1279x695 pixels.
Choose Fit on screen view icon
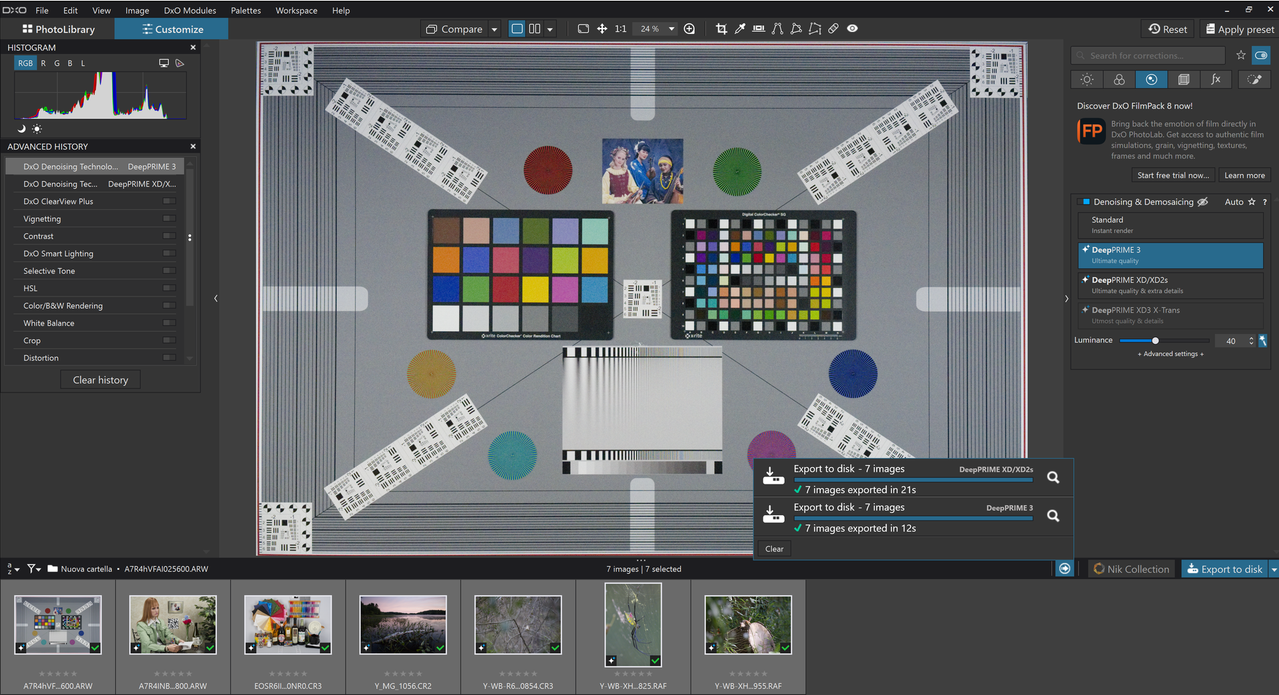583,29
